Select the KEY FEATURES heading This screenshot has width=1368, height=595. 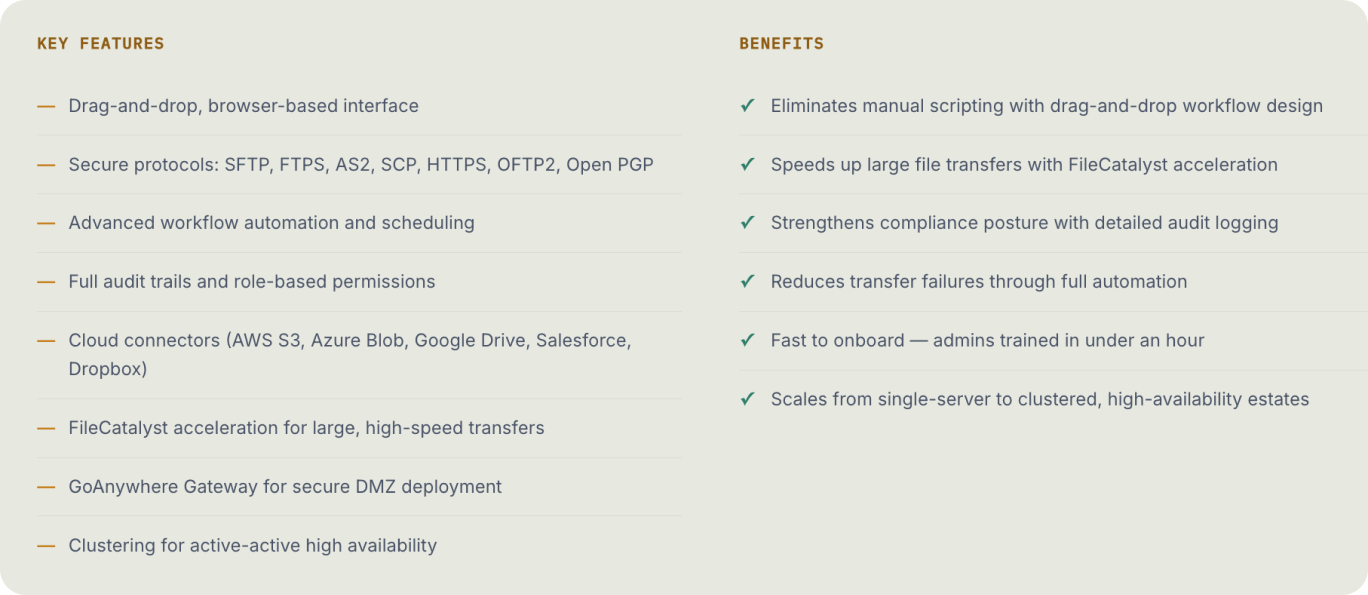click(101, 44)
